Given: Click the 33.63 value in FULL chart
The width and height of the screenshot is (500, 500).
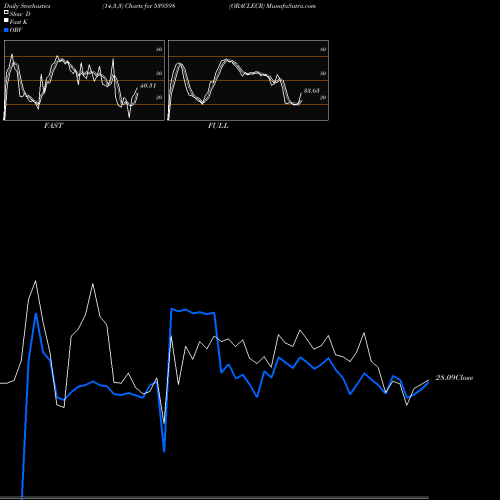Looking at the screenshot, I should [x=312, y=91].
